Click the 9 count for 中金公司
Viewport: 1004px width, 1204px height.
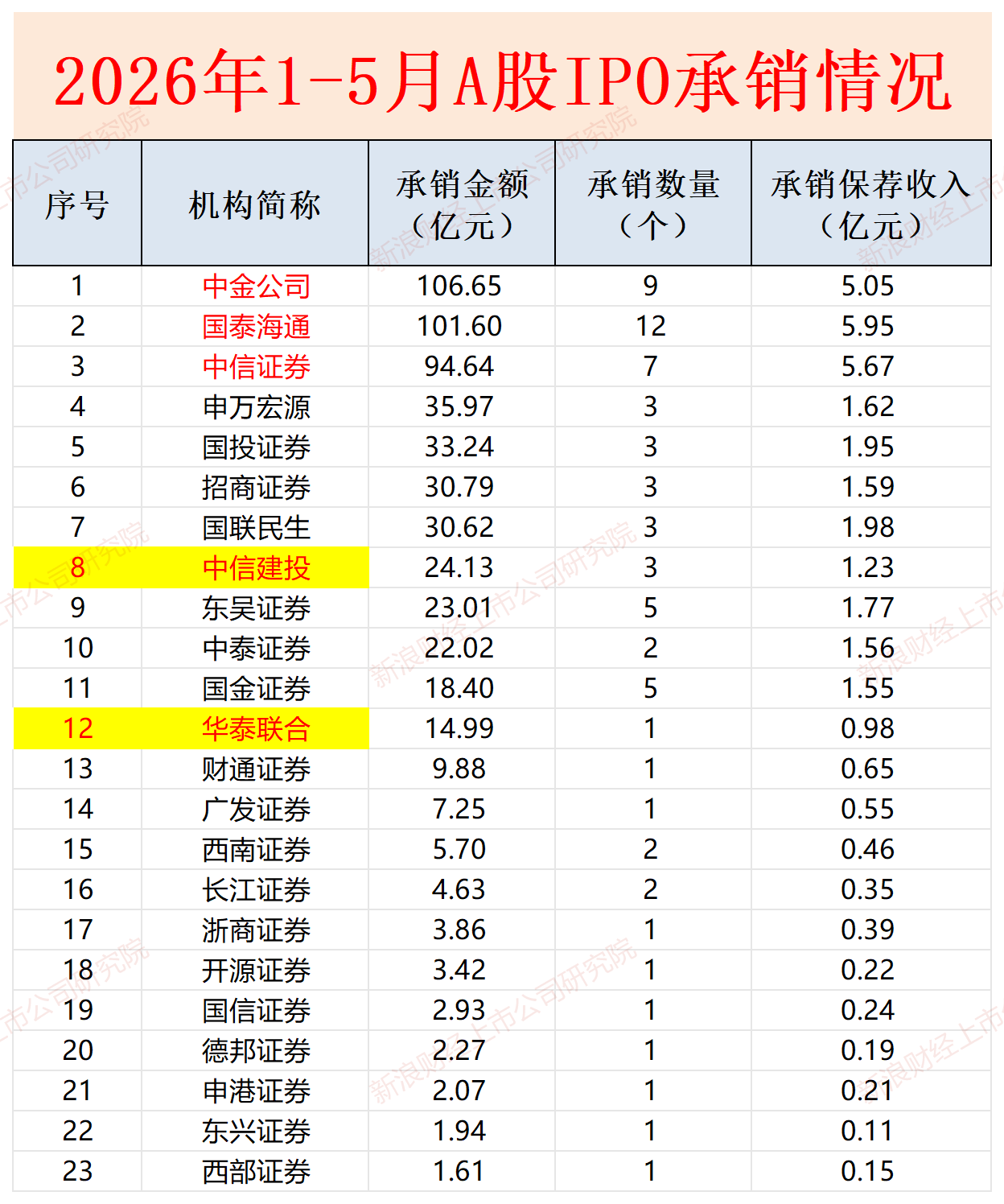click(x=653, y=287)
